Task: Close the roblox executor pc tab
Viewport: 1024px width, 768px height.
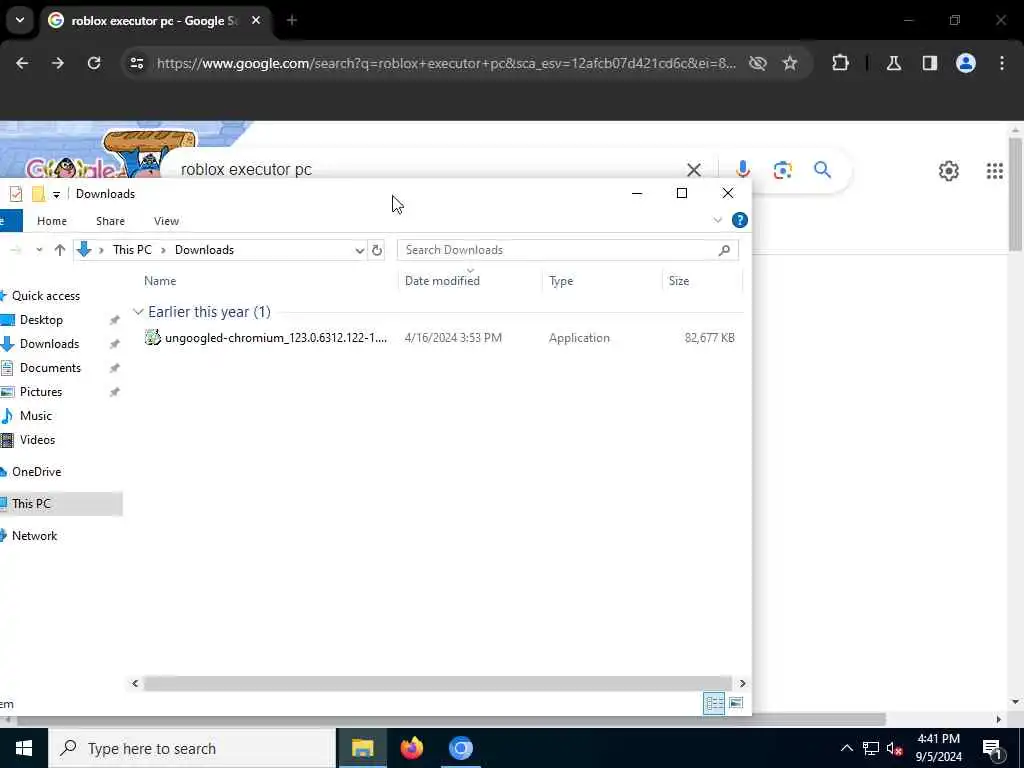Action: tap(256, 20)
